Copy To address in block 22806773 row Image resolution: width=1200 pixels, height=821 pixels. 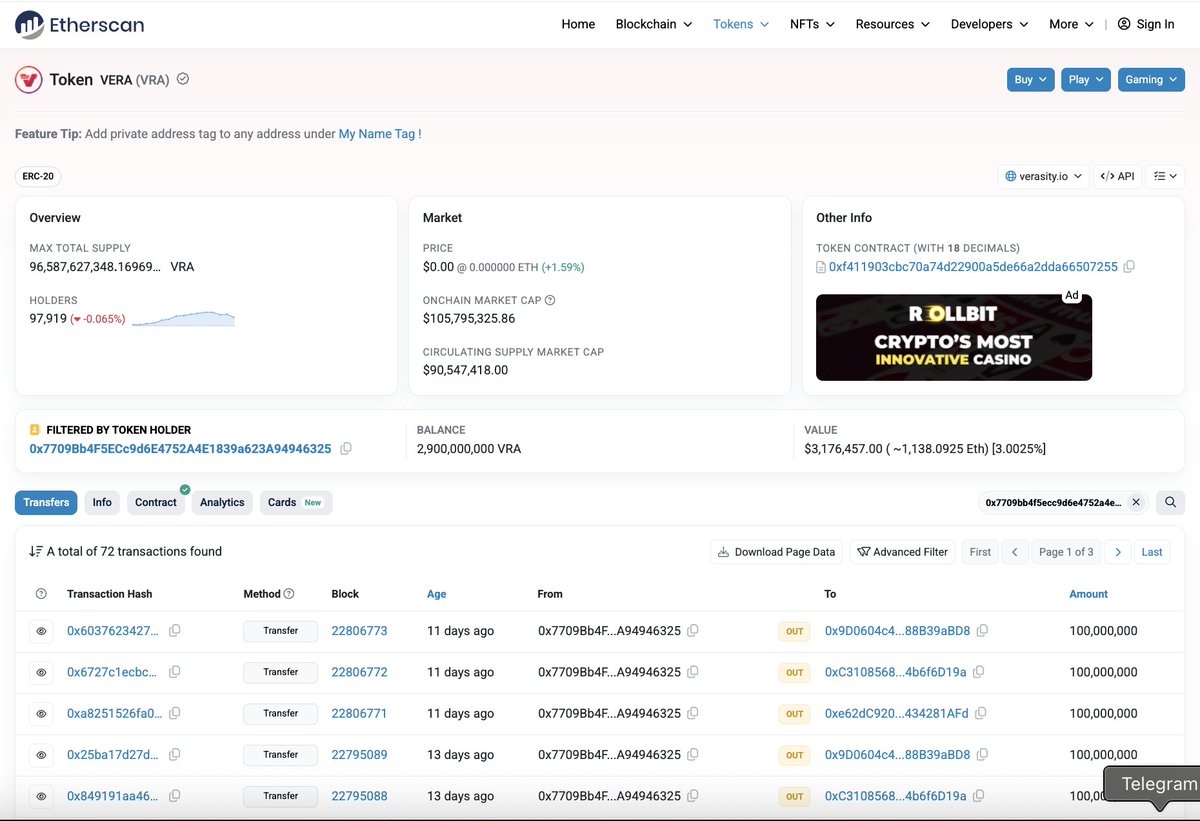[x=982, y=631]
